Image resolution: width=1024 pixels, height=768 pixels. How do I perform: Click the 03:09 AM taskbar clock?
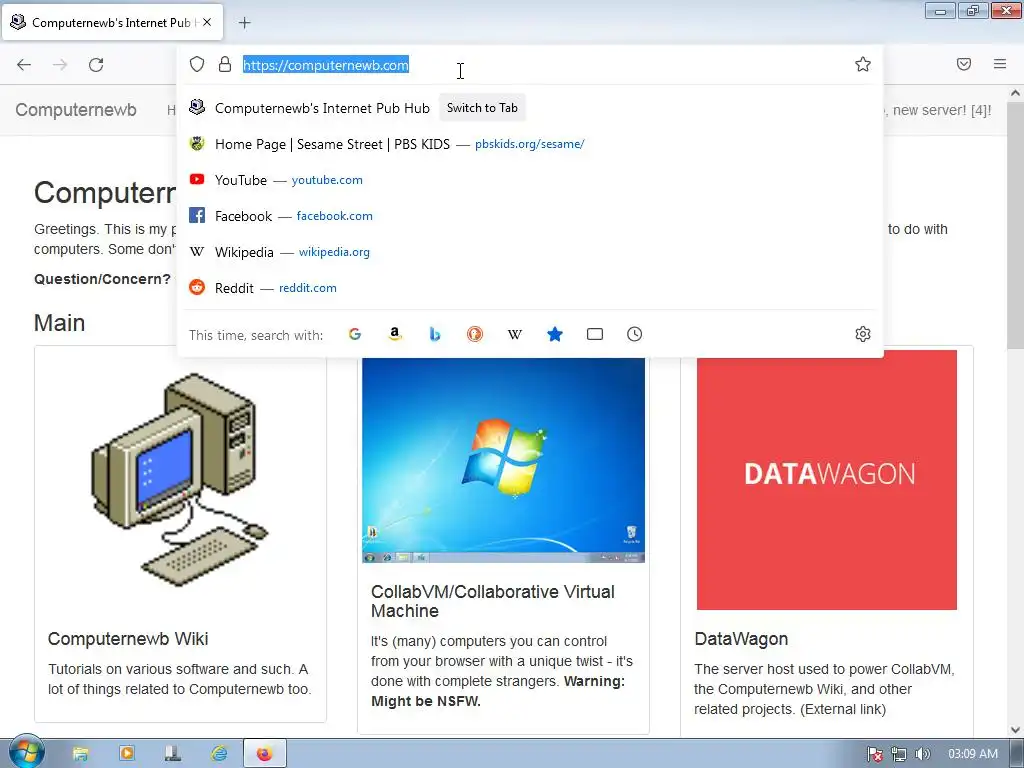973,754
